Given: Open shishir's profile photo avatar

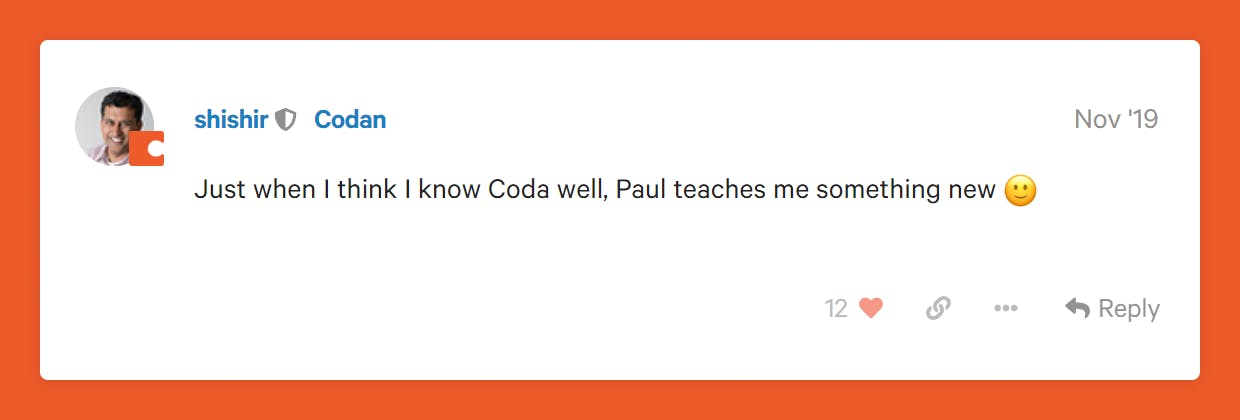Looking at the screenshot, I should point(112,123).
